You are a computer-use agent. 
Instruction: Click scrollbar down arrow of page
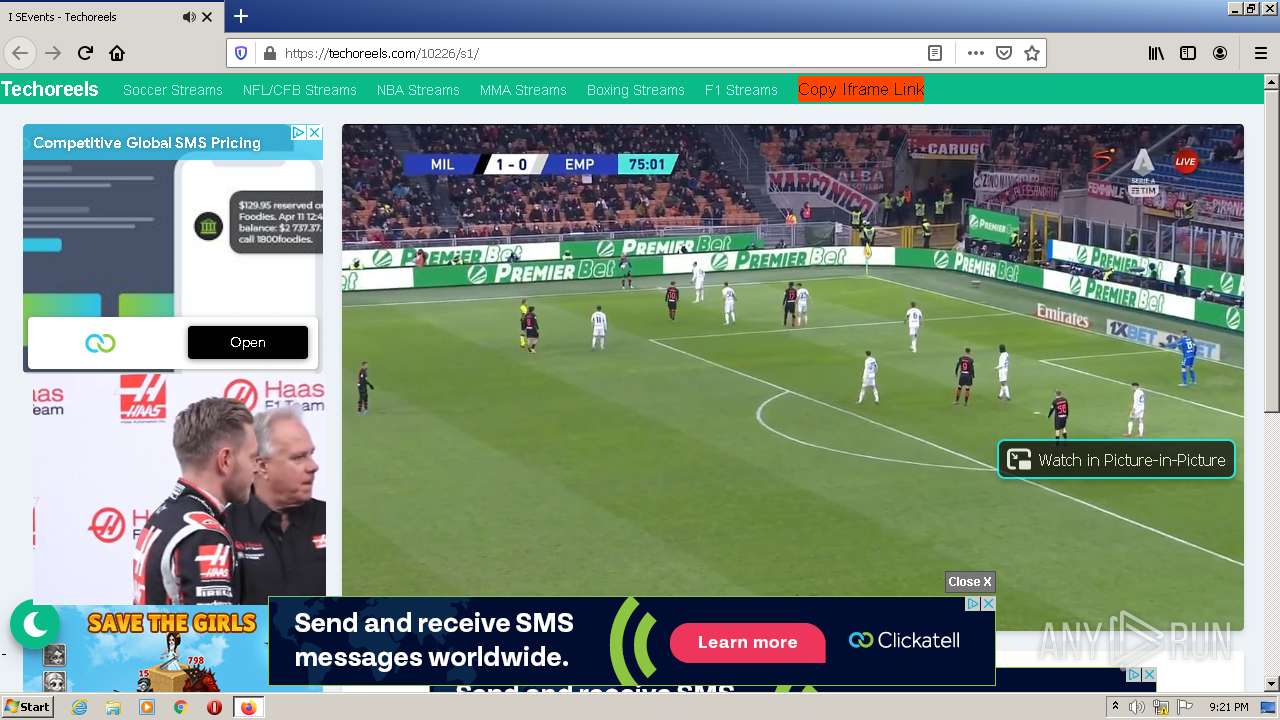click(x=1271, y=684)
